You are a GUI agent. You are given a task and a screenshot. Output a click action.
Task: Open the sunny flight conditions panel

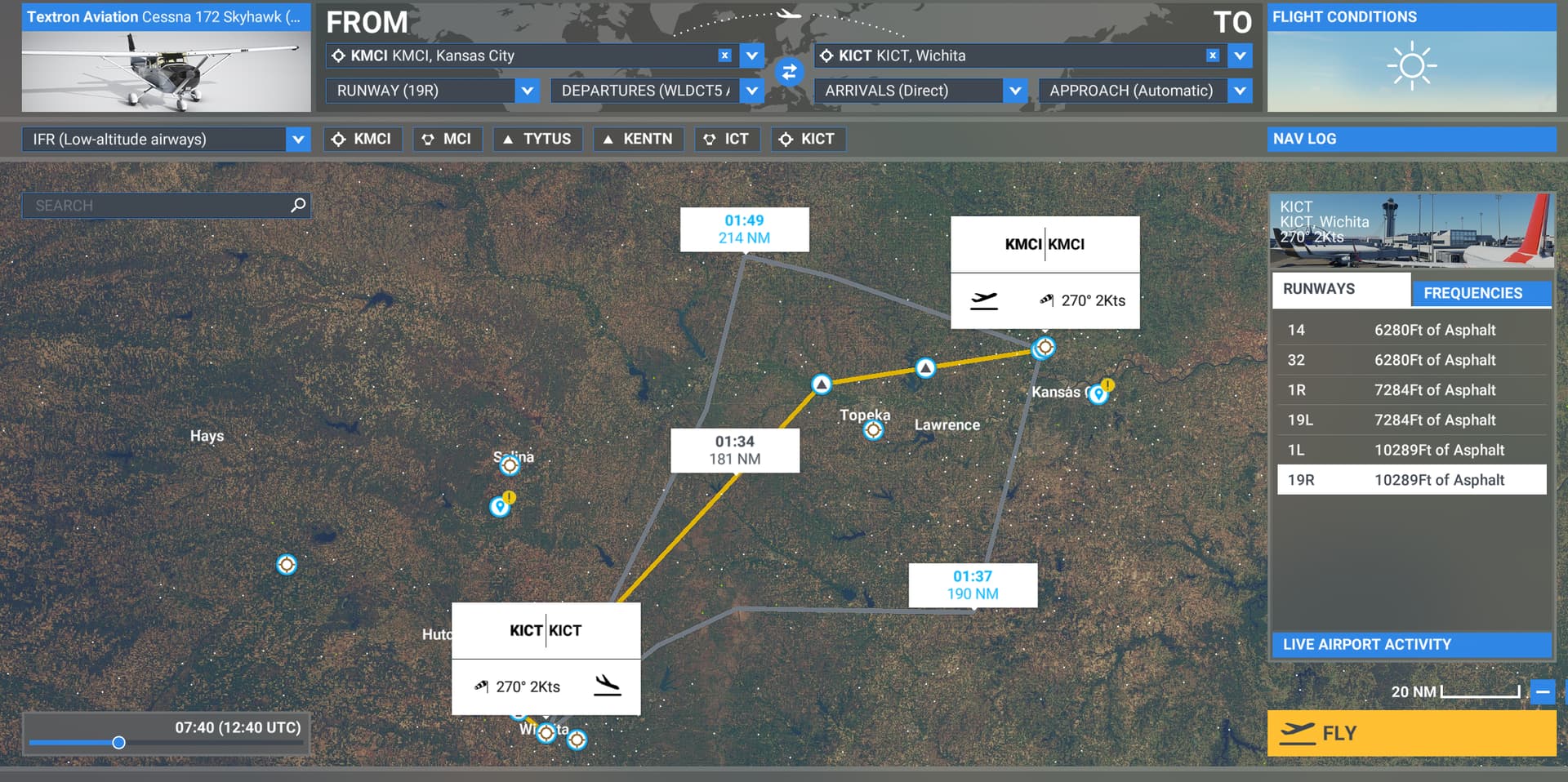point(1411,67)
